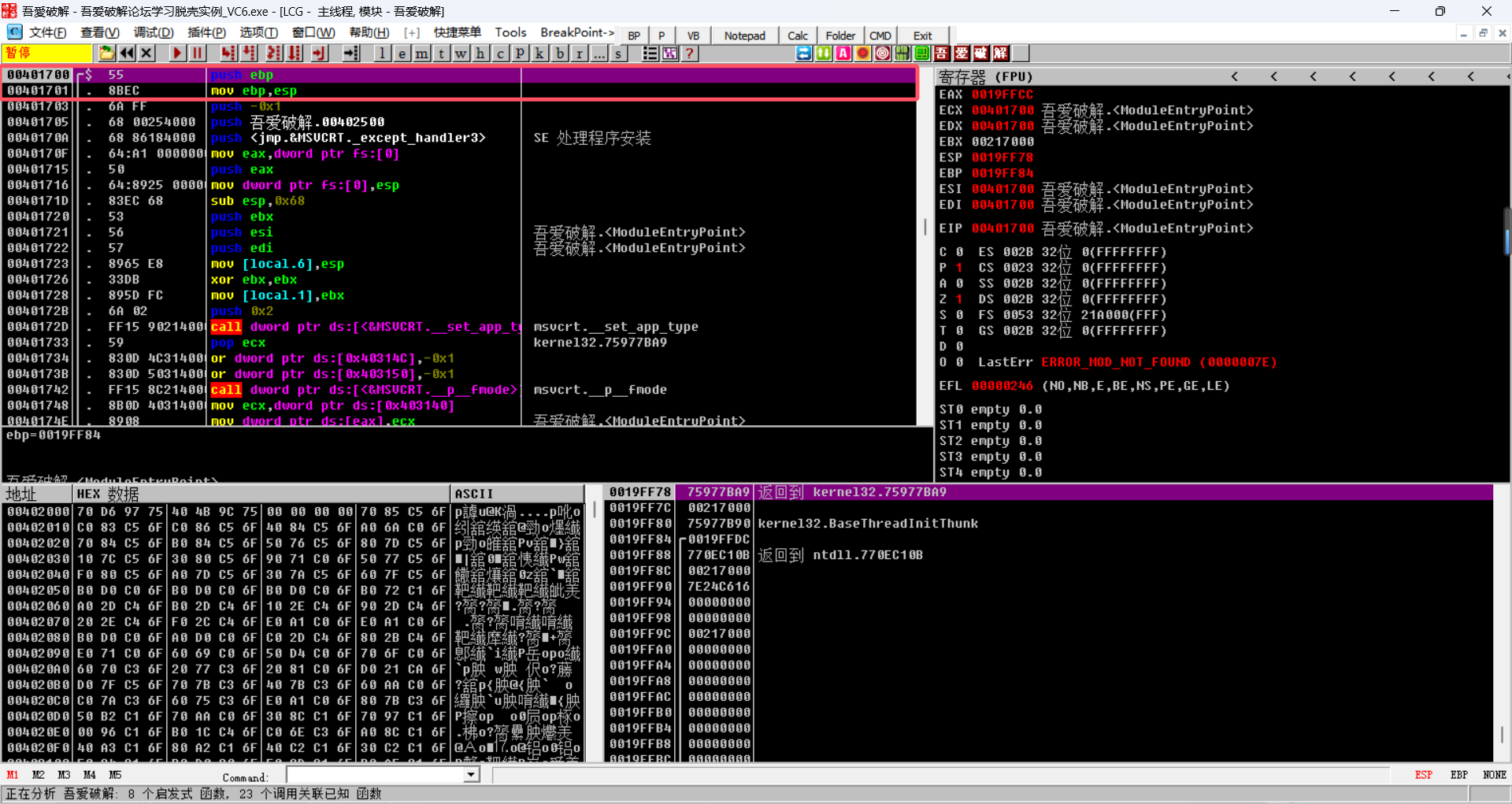
Task: Open Patches window with 'p' button
Action: tap(520, 54)
